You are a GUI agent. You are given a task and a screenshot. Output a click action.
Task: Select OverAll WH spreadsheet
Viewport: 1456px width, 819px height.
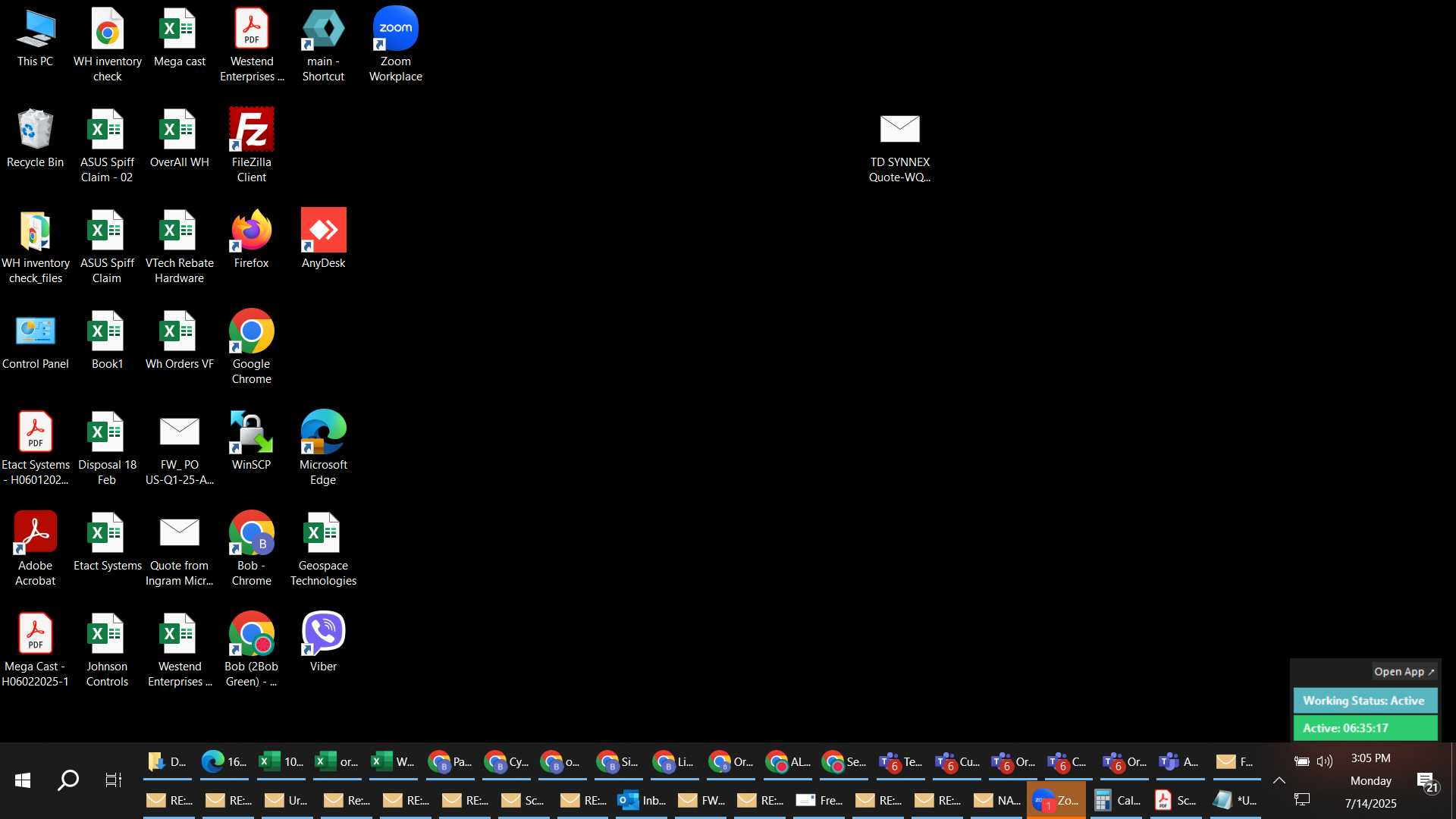coord(179,139)
